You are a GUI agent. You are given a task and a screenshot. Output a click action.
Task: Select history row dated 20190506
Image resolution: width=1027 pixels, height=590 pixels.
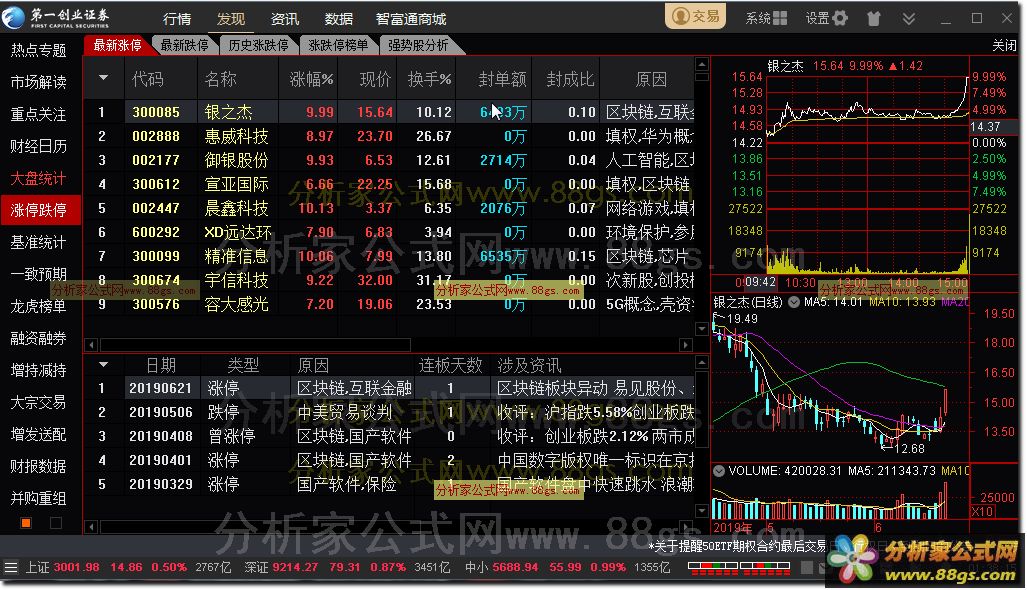389,412
